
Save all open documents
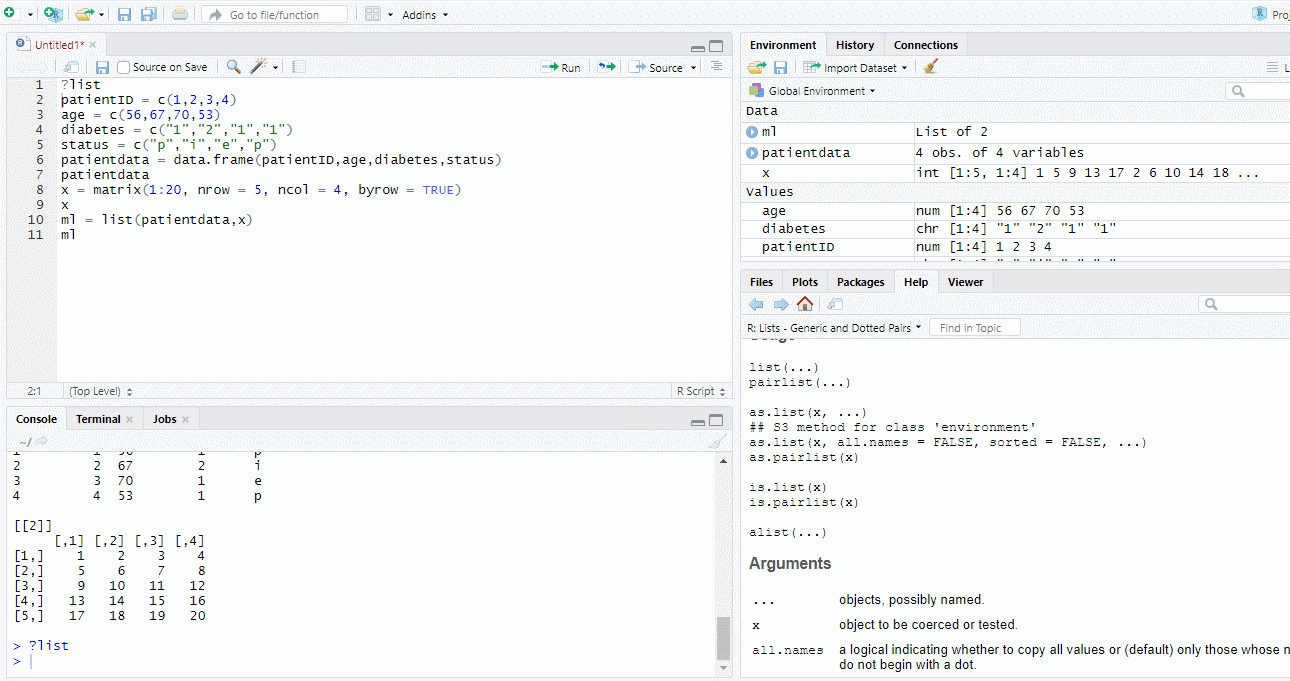pos(150,14)
